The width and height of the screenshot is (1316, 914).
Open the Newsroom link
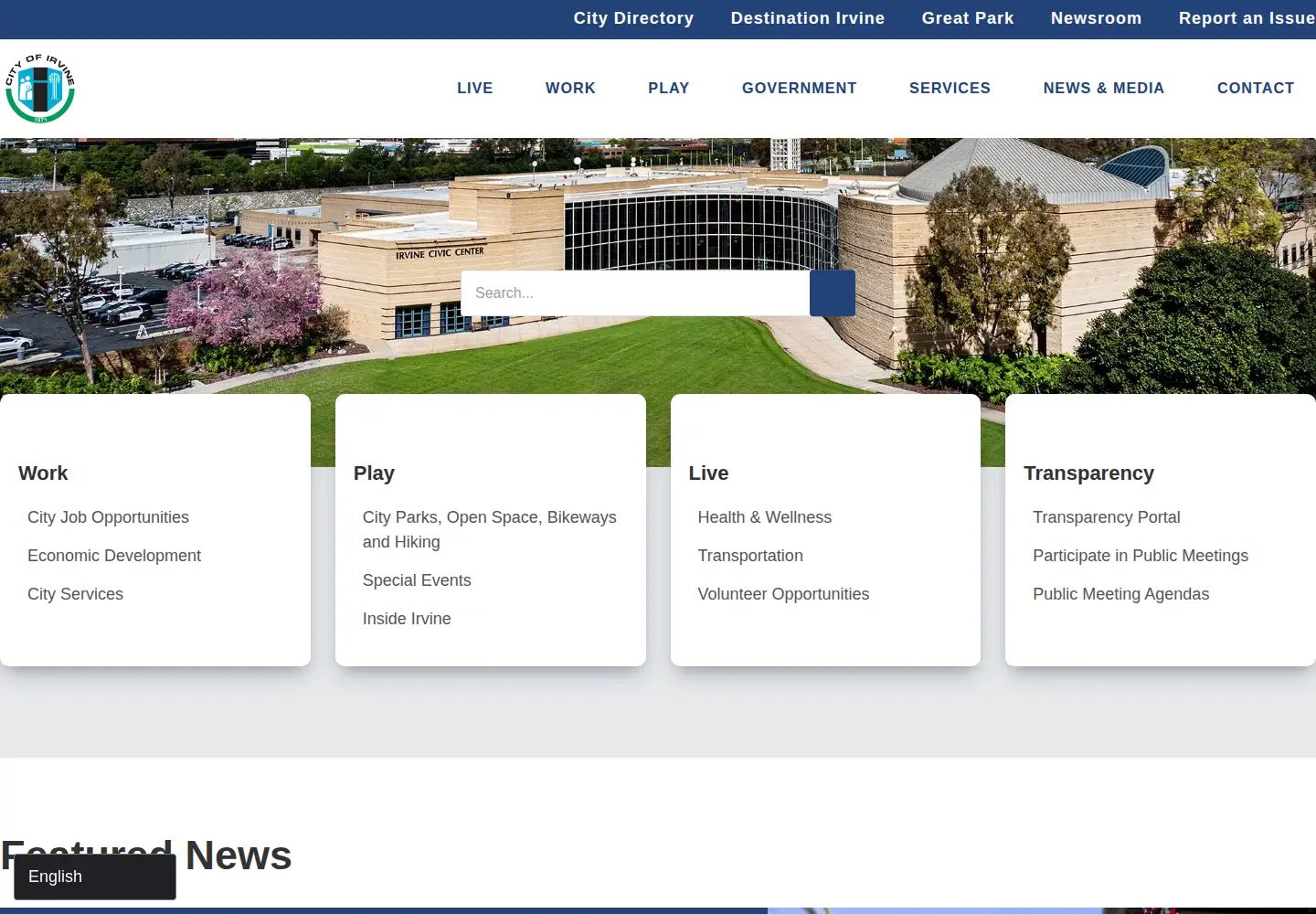[x=1097, y=18]
